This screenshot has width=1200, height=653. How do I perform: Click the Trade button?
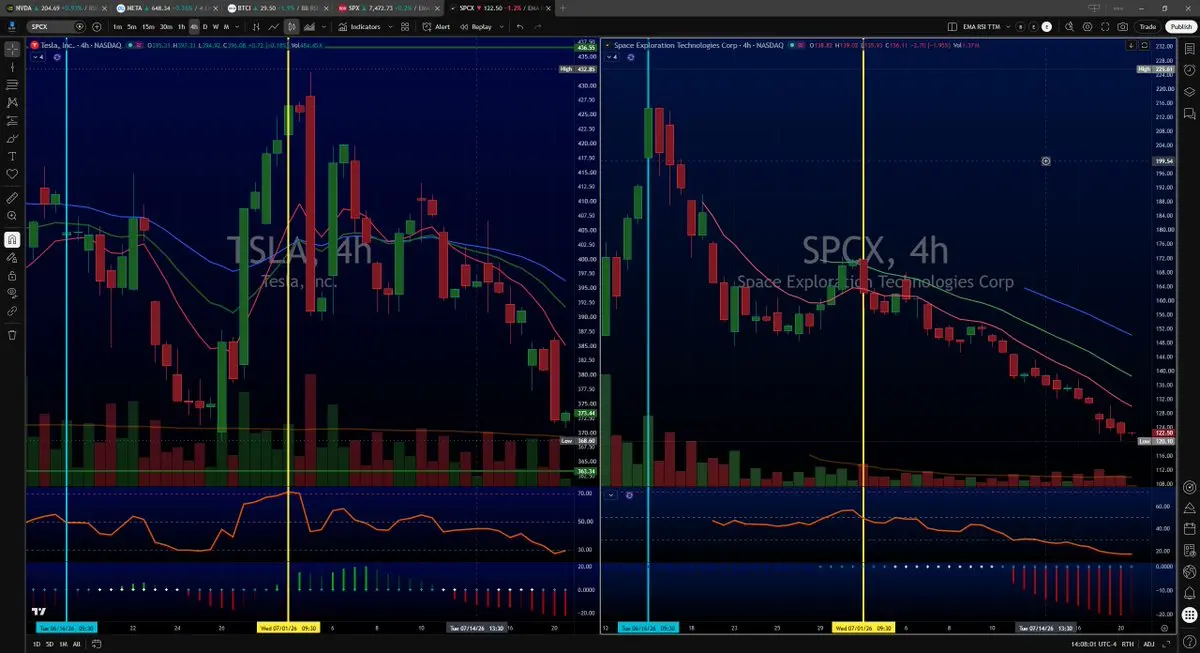tap(1147, 26)
